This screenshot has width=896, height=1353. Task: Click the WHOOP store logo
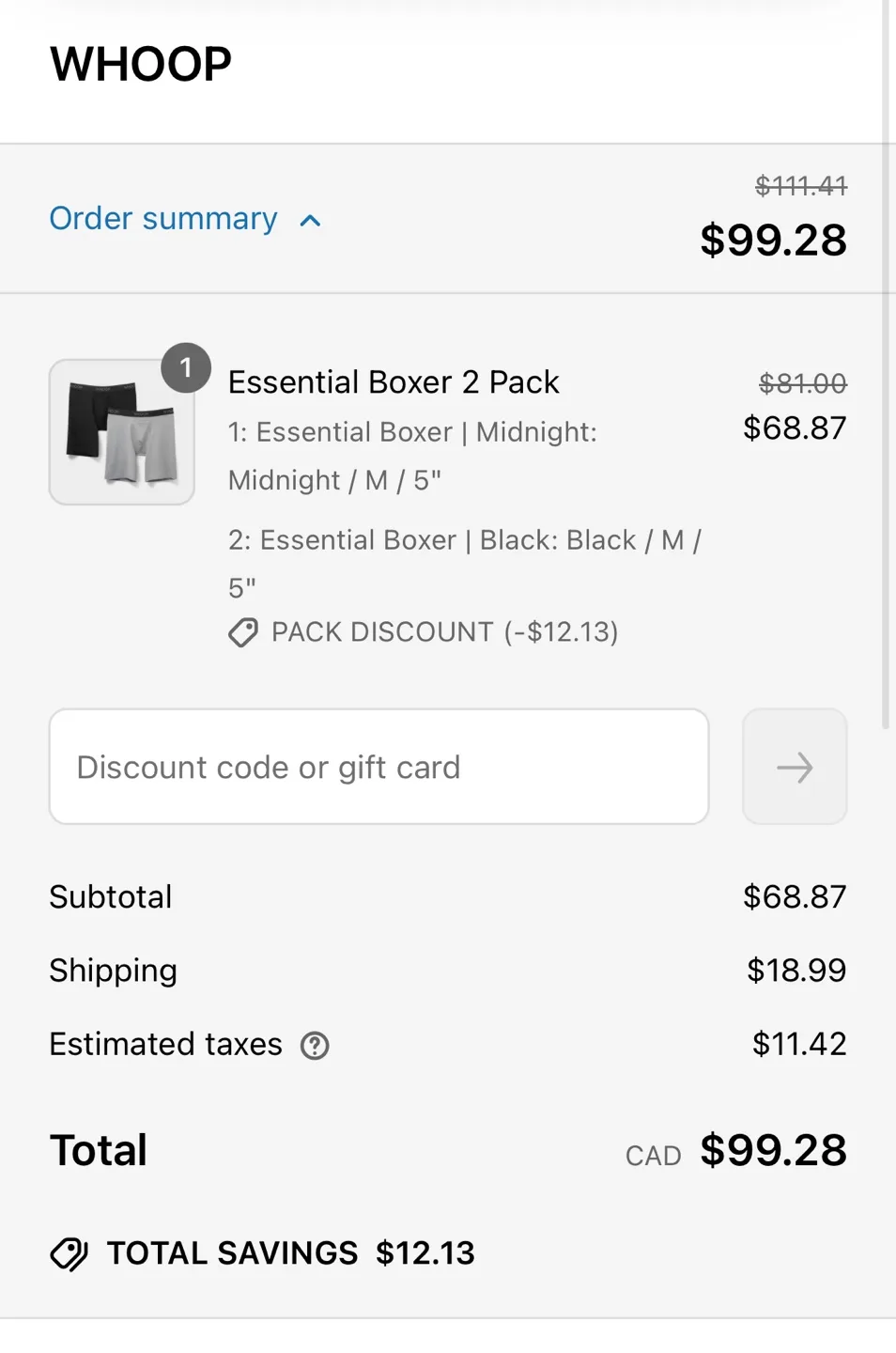pos(140,63)
